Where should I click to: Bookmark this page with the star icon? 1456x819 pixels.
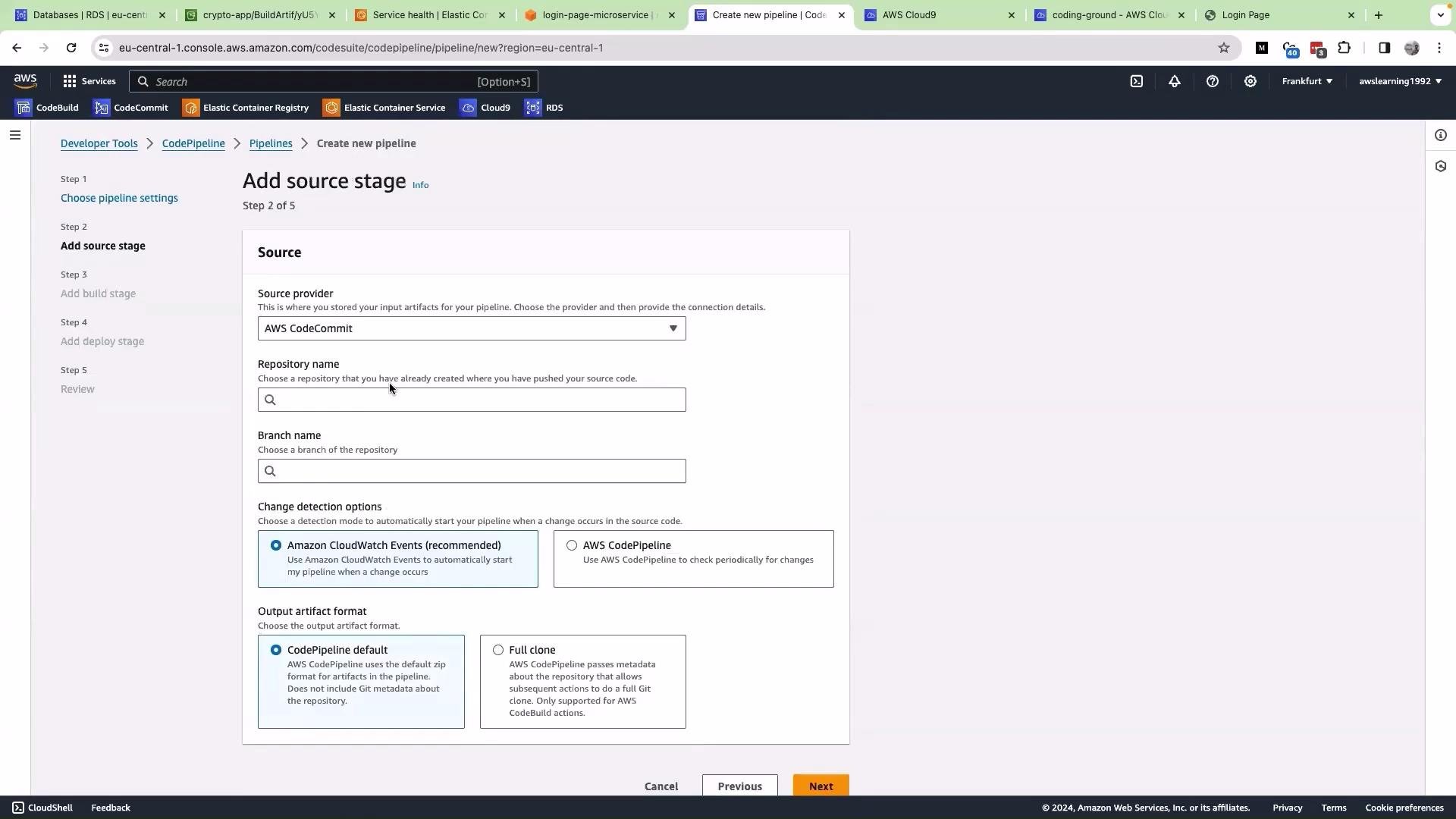[x=1224, y=48]
